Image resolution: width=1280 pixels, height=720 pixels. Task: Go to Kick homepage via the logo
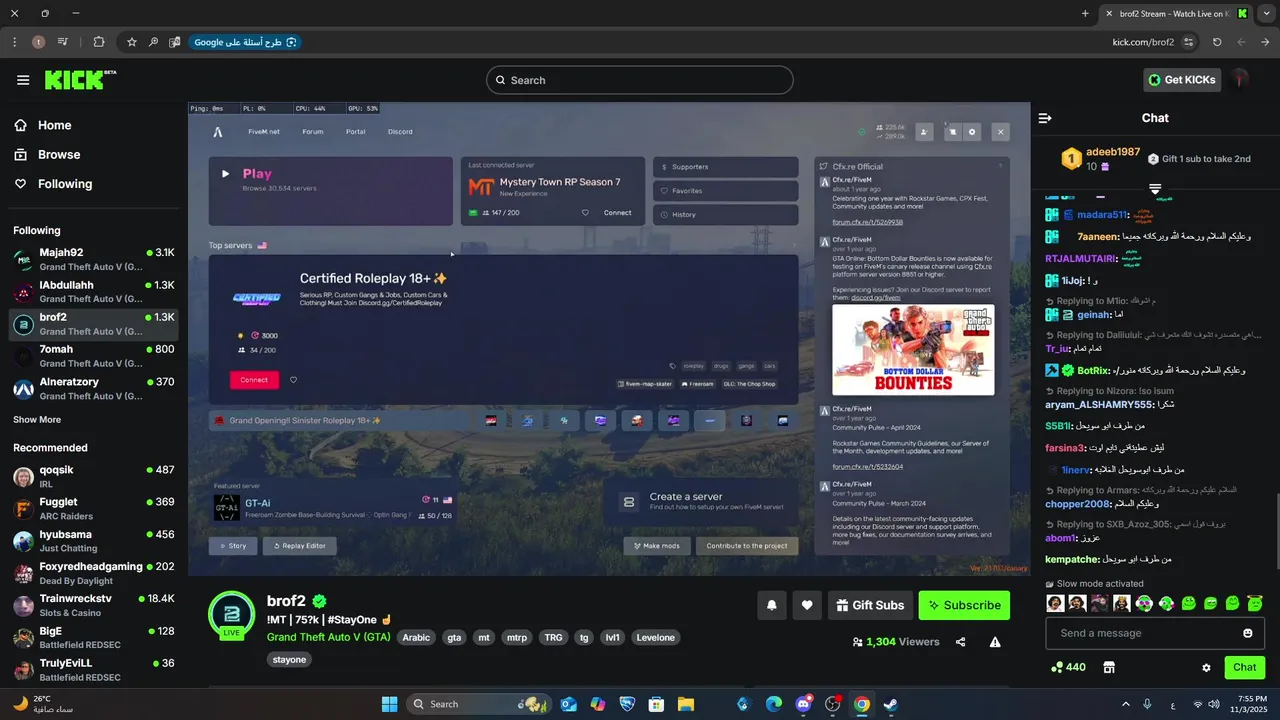click(80, 80)
